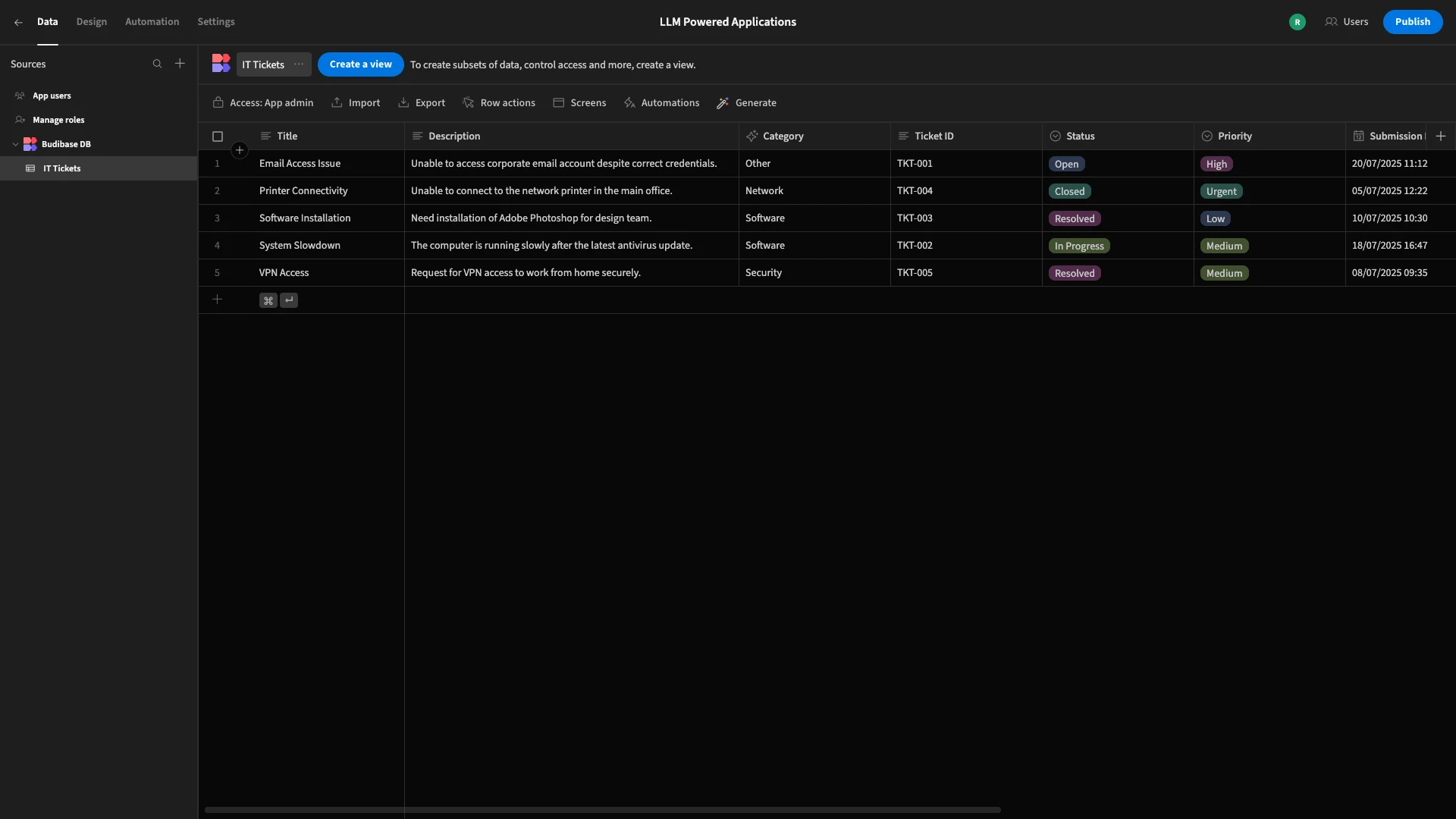Select IT Tickets in Sources tree
This screenshot has height=819, width=1456.
tap(99, 168)
